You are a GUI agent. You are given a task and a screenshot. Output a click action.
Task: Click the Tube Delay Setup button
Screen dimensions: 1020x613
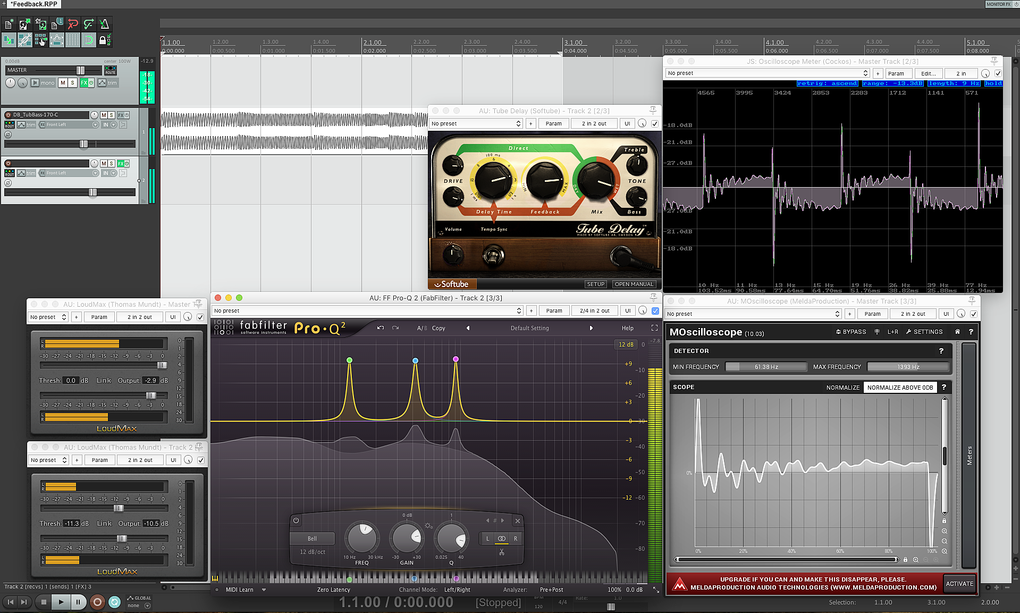tap(595, 284)
